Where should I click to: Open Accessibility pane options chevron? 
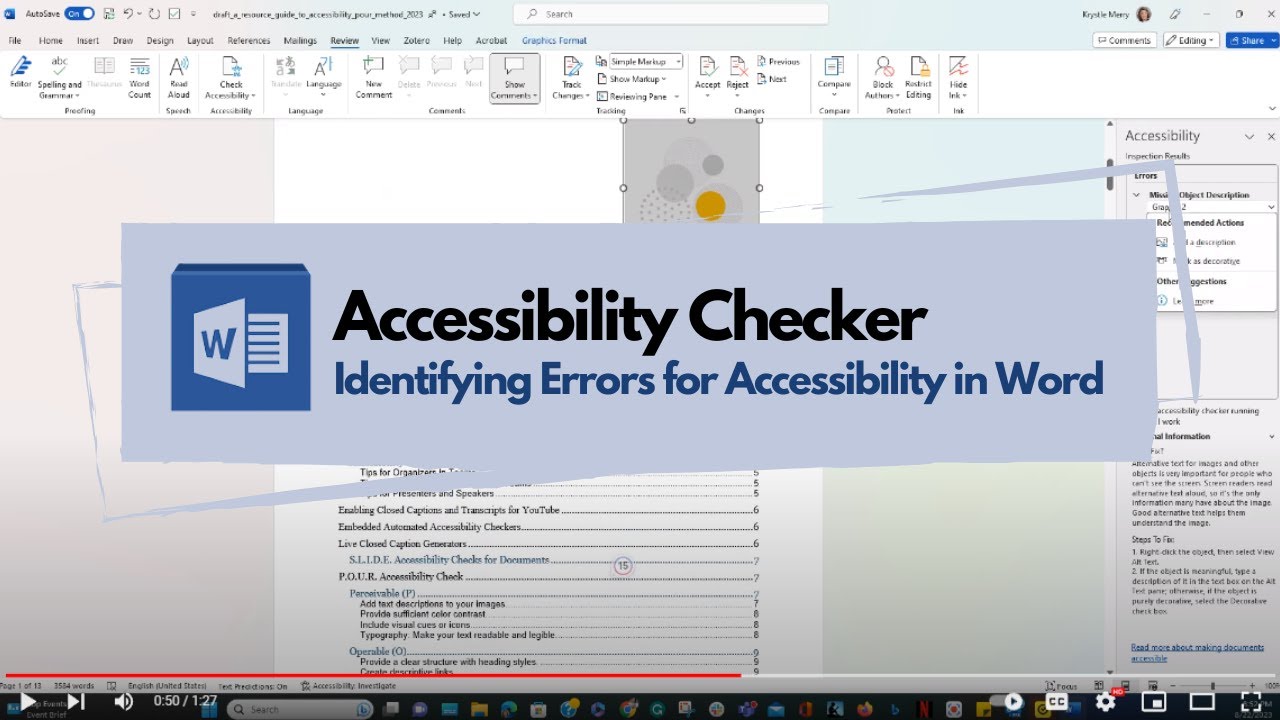coord(1249,136)
